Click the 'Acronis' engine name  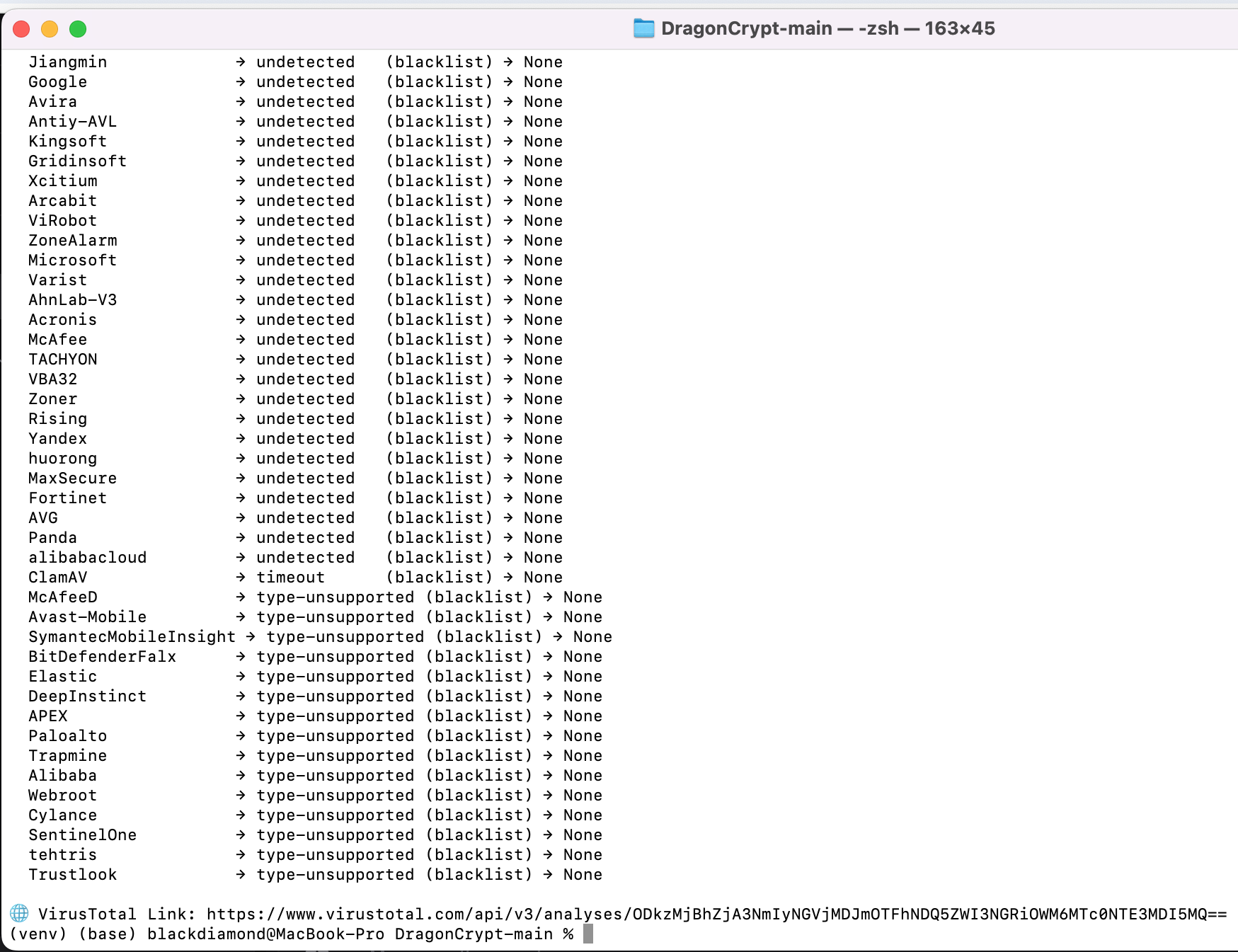(63, 320)
